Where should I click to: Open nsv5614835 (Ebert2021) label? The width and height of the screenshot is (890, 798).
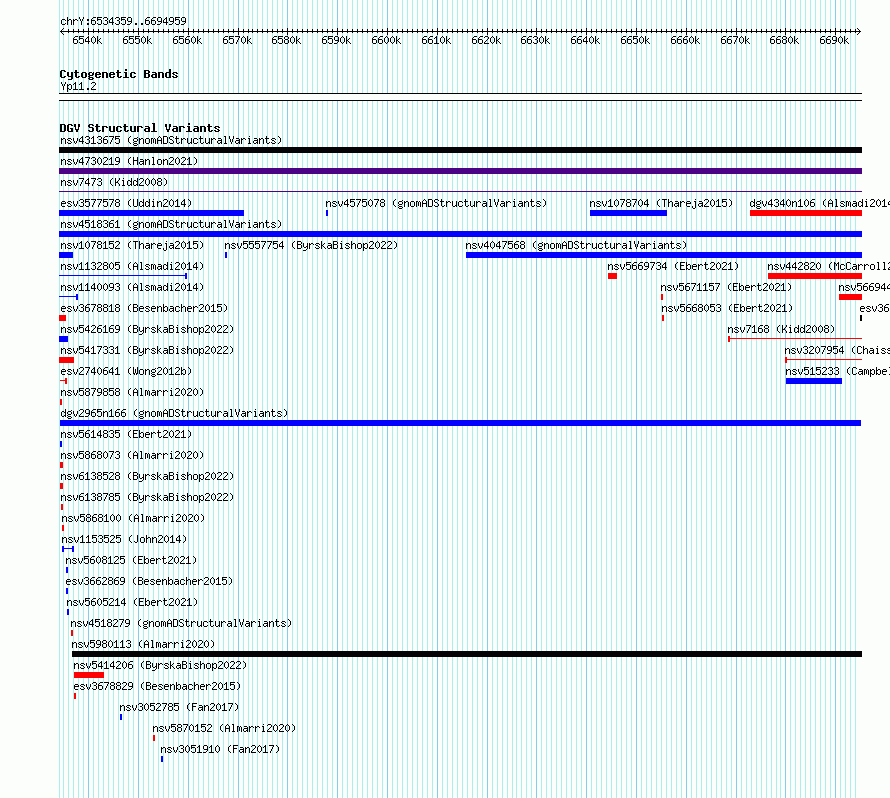coord(126,434)
